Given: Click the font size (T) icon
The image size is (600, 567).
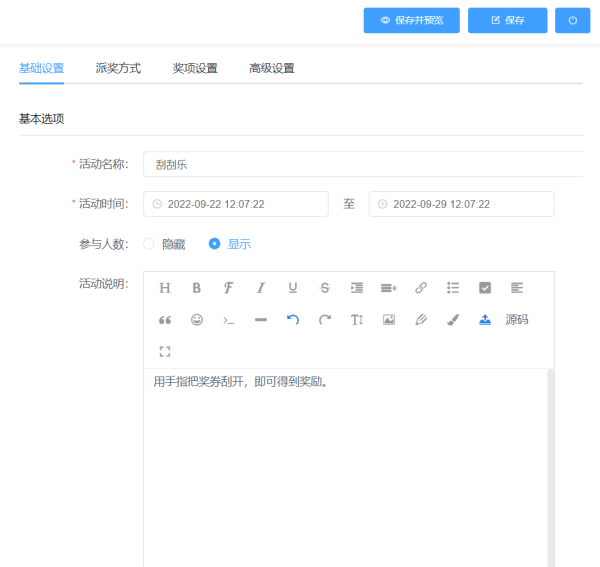Looking at the screenshot, I should tap(357, 320).
